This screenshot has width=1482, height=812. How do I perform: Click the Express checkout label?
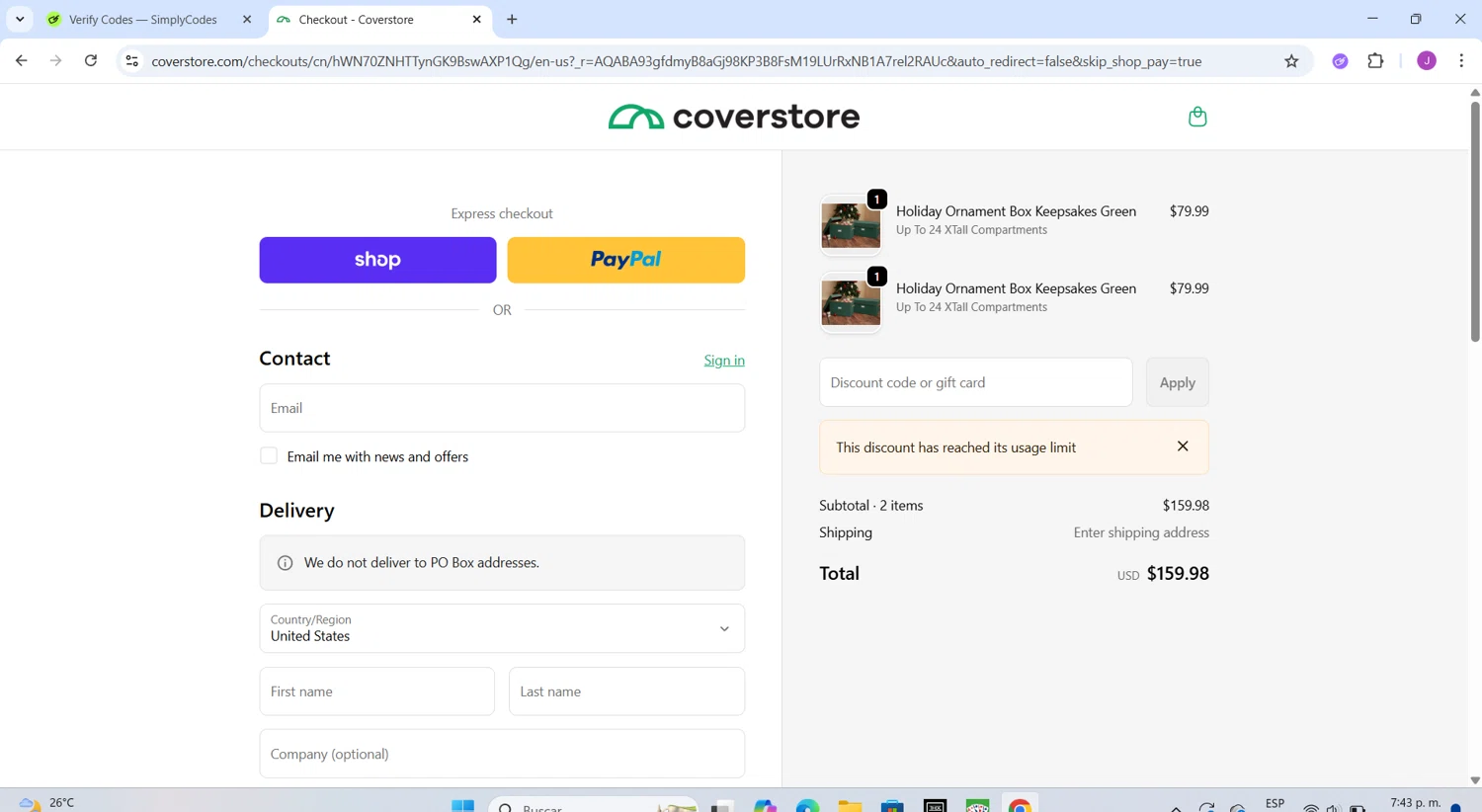(502, 213)
